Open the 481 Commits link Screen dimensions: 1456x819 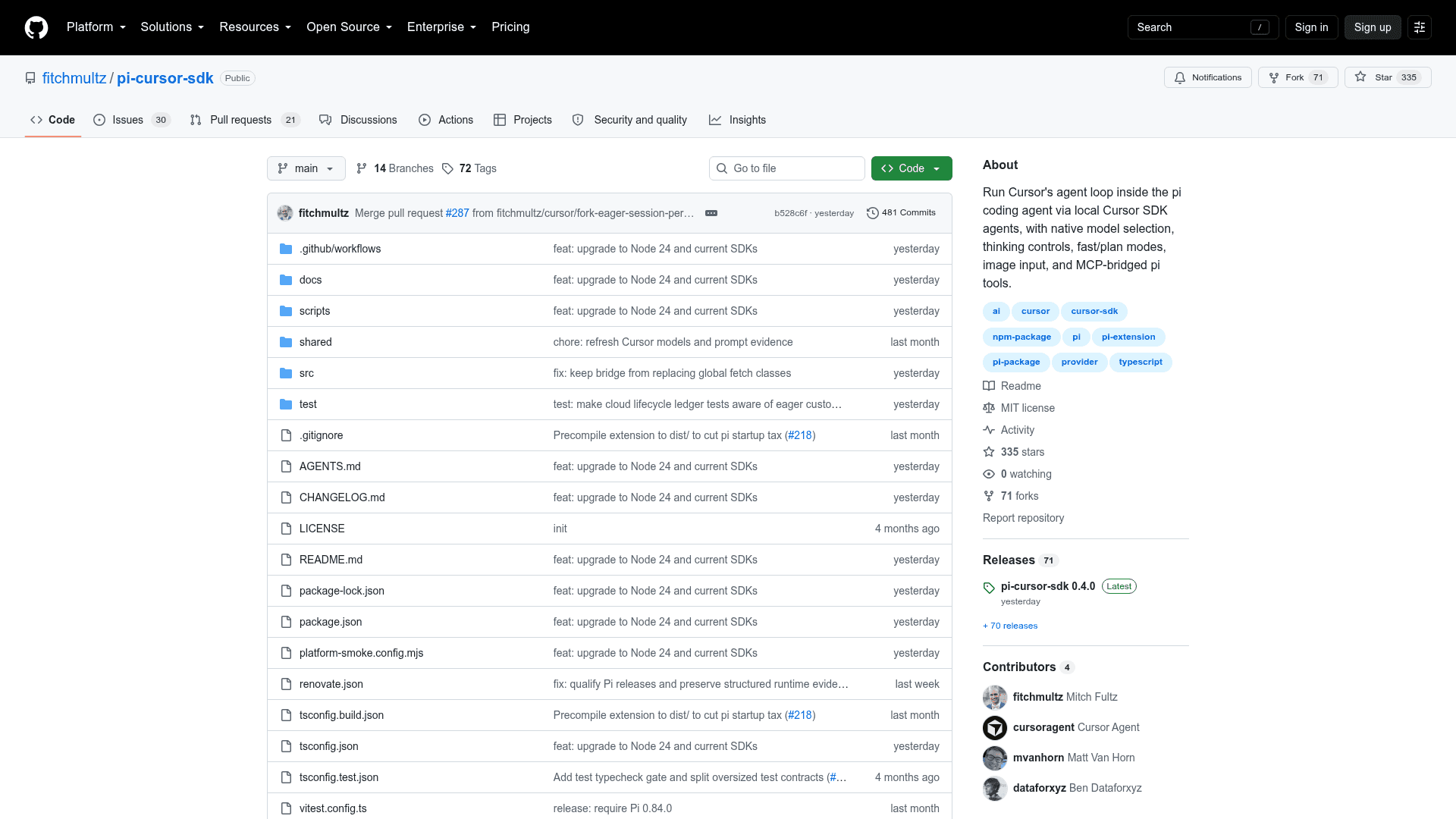(901, 213)
